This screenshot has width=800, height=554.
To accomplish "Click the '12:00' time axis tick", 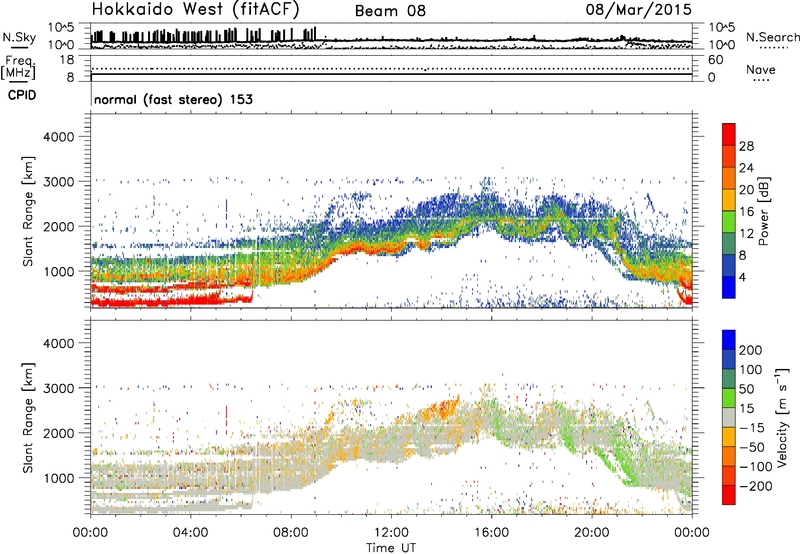I will point(391,533).
